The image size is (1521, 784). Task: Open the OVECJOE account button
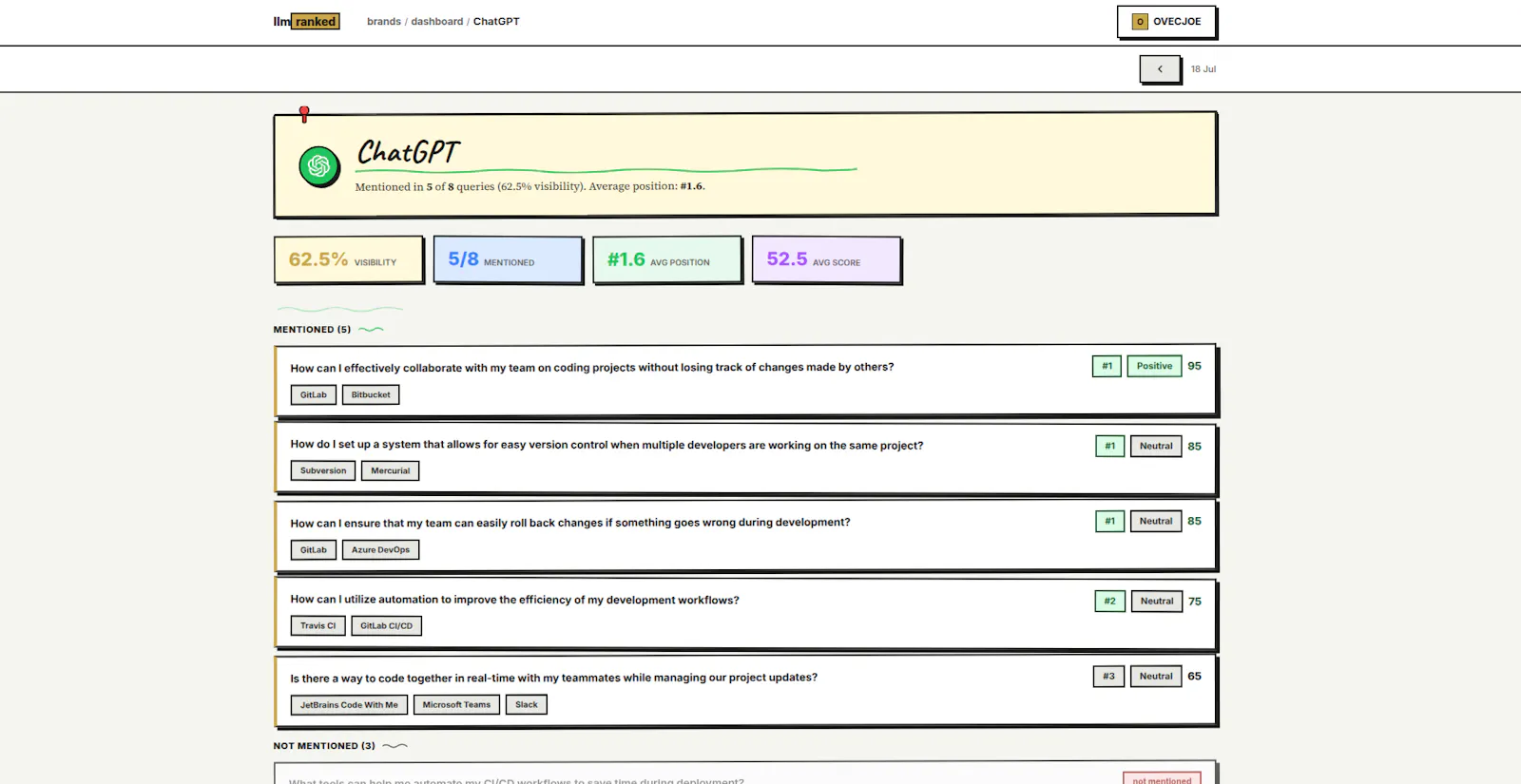click(x=1166, y=22)
